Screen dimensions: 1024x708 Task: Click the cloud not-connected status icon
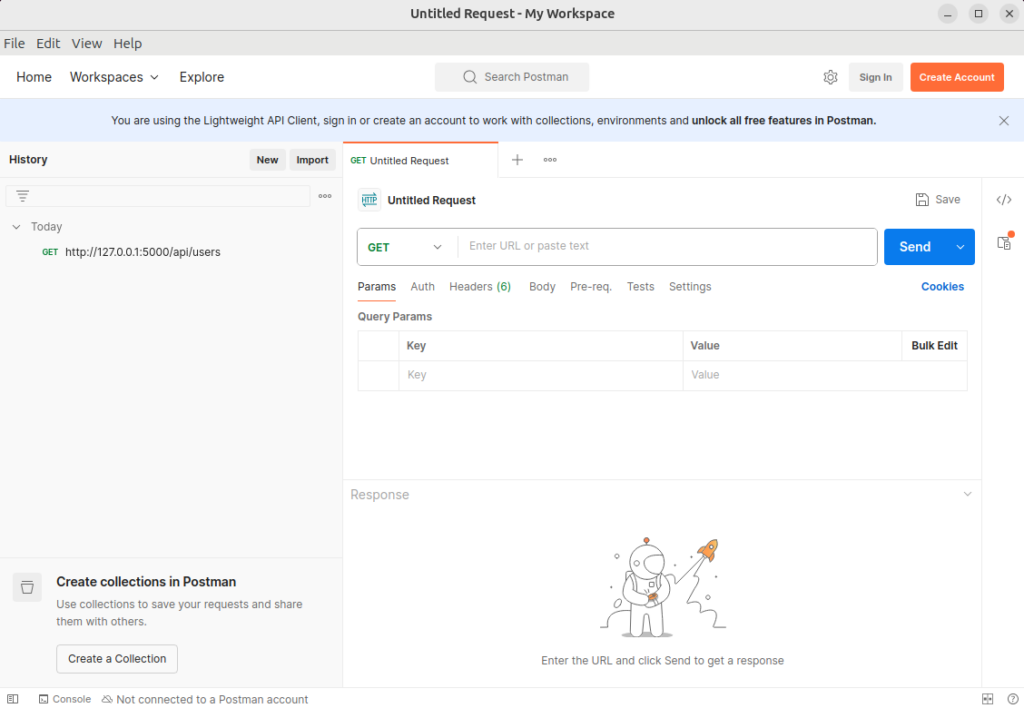(x=107, y=699)
